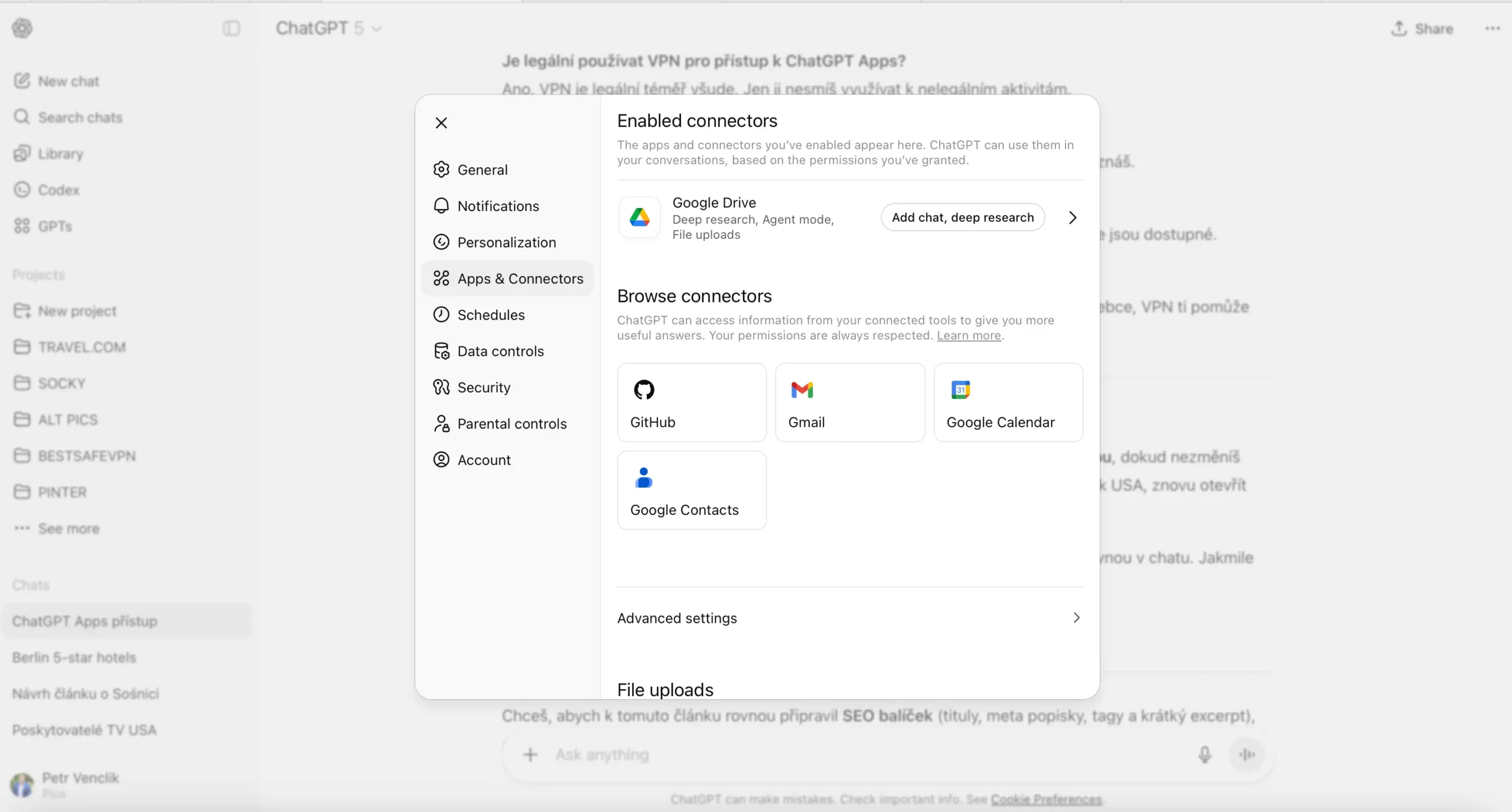Screen dimensions: 1512x812
Task: Open Cookie Preferences at the bottom
Action: 1045,799
